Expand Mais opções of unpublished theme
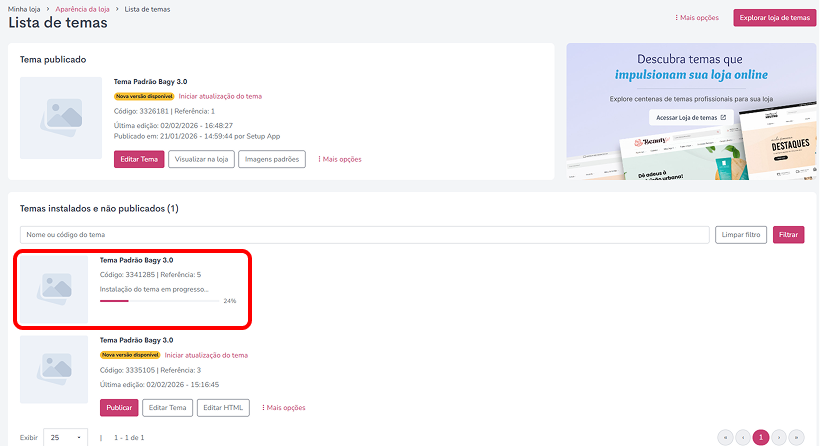The height and width of the screenshot is (446, 820). tap(283, 408)
